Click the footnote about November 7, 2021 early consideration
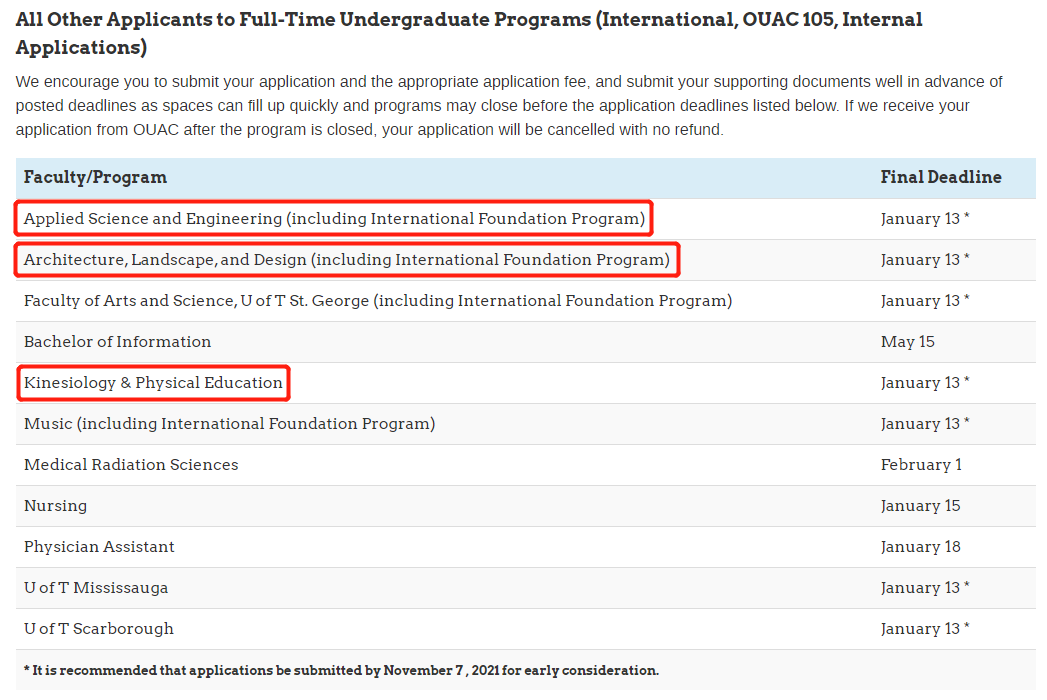 click(x=341, y=670)
